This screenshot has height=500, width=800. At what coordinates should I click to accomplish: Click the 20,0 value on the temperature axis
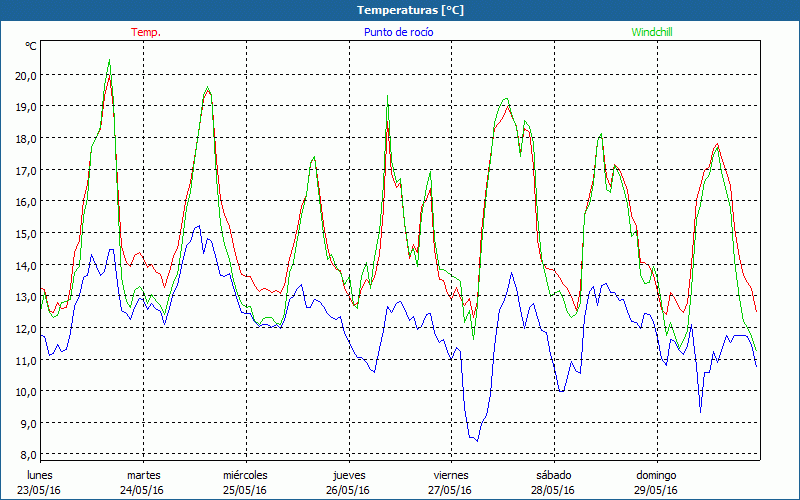coord(25,75)
